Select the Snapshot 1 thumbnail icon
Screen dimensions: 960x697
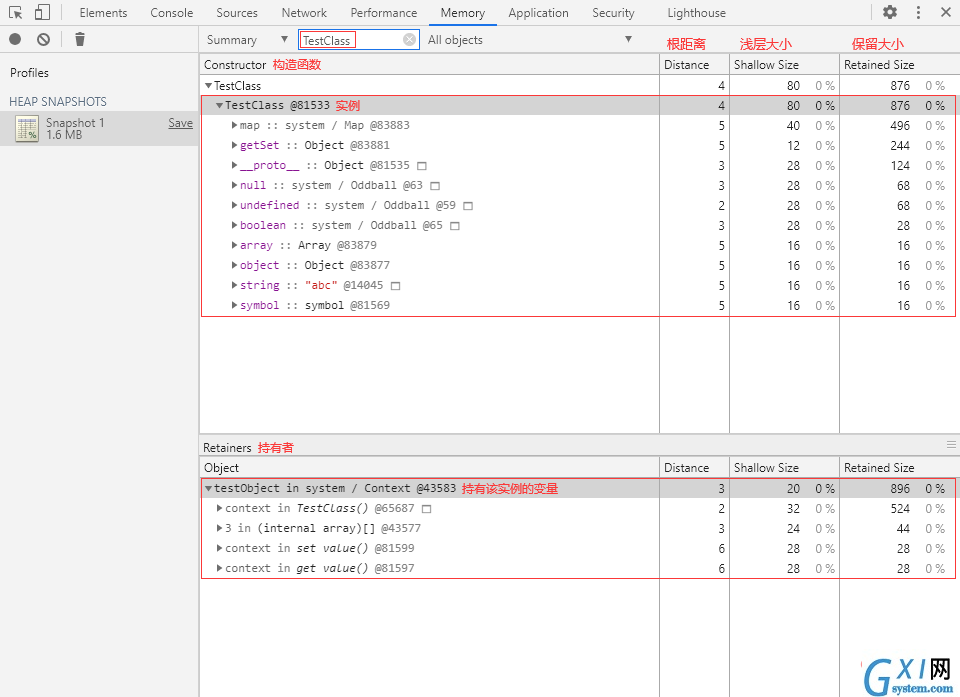[x=27, y=129]
